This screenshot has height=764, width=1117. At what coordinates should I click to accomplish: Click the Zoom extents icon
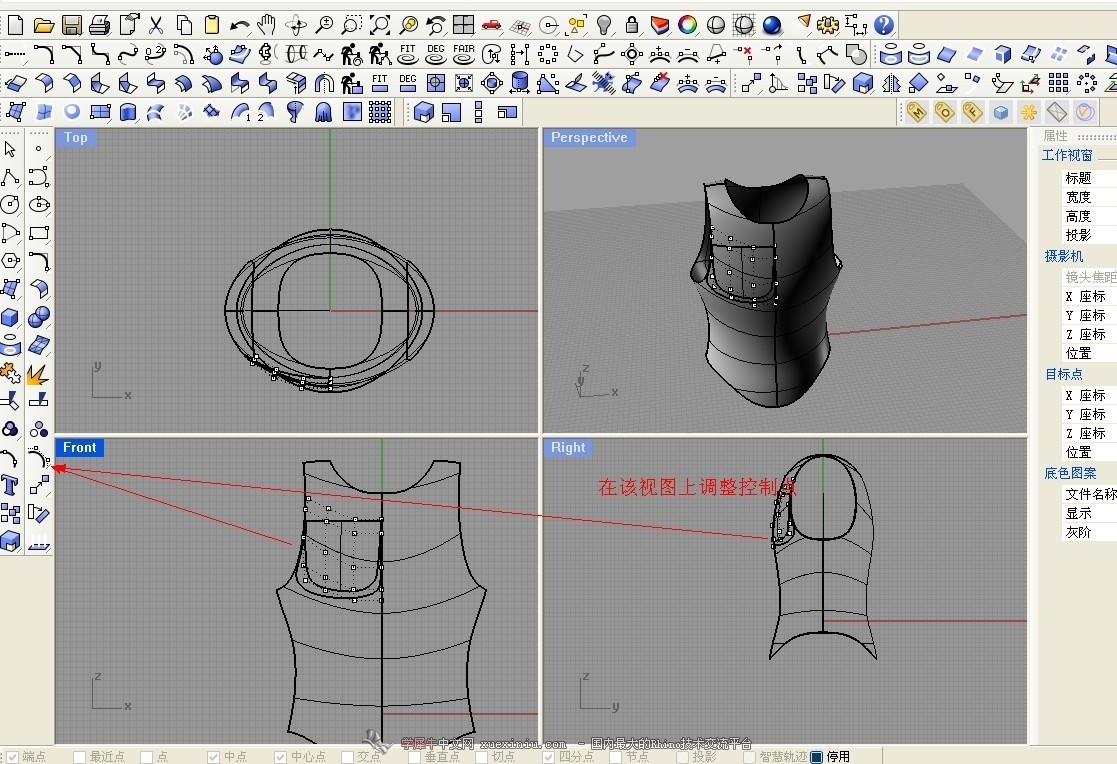tap(380, 26)
